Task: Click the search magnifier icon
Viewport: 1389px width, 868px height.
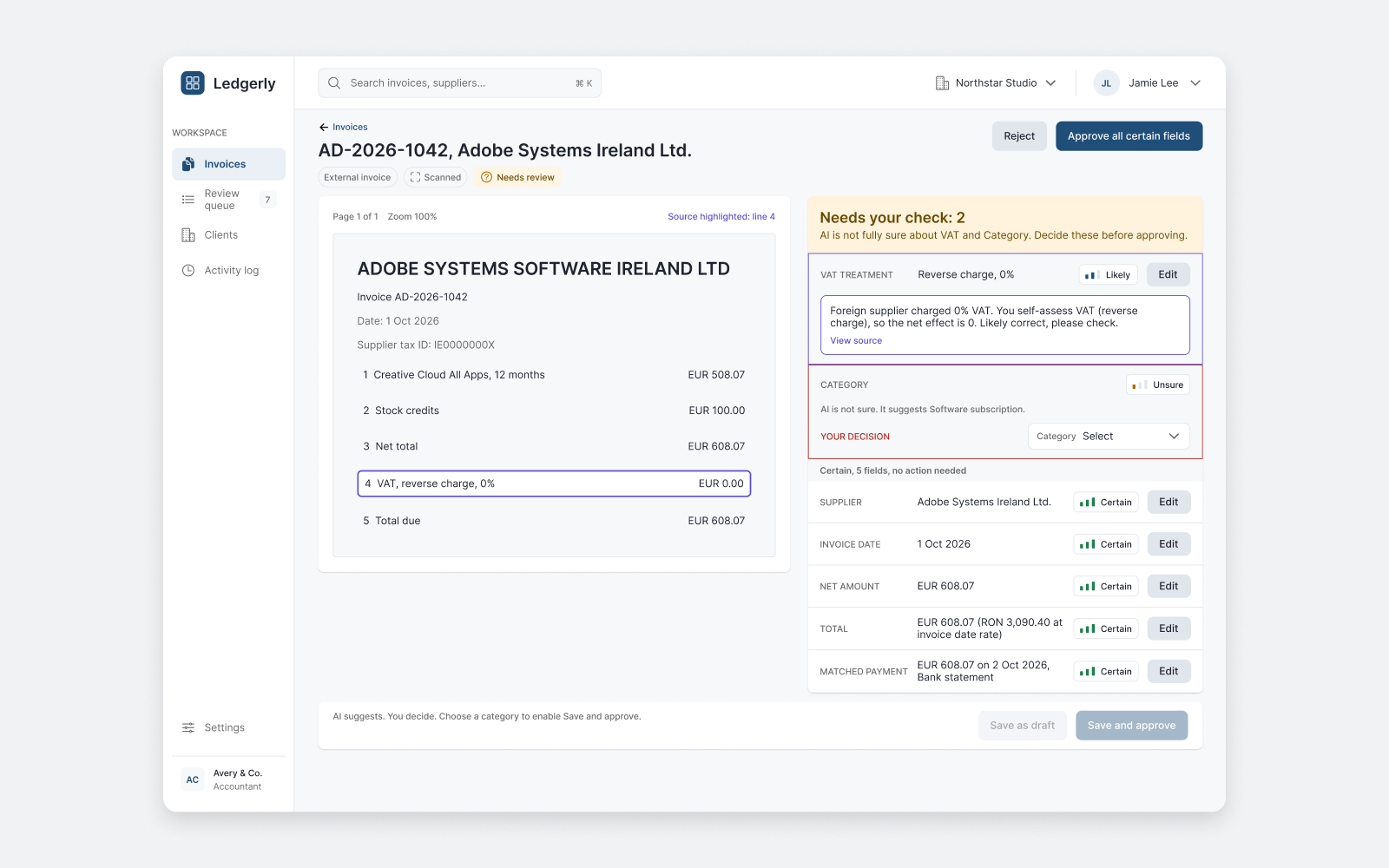Action: [334, 83]
